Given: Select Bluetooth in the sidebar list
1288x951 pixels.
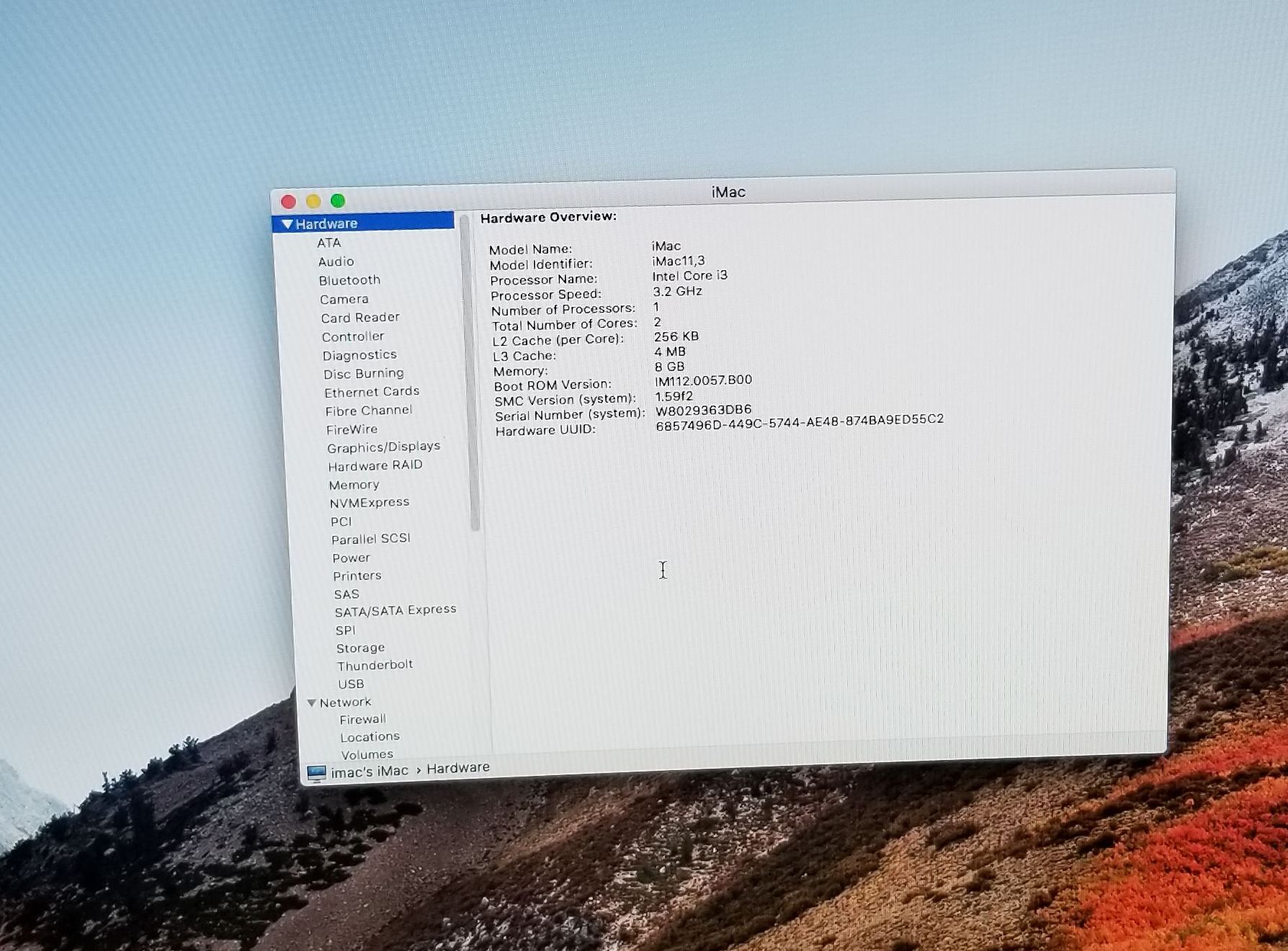Looking at the screenshot, I should click(349, 280).
